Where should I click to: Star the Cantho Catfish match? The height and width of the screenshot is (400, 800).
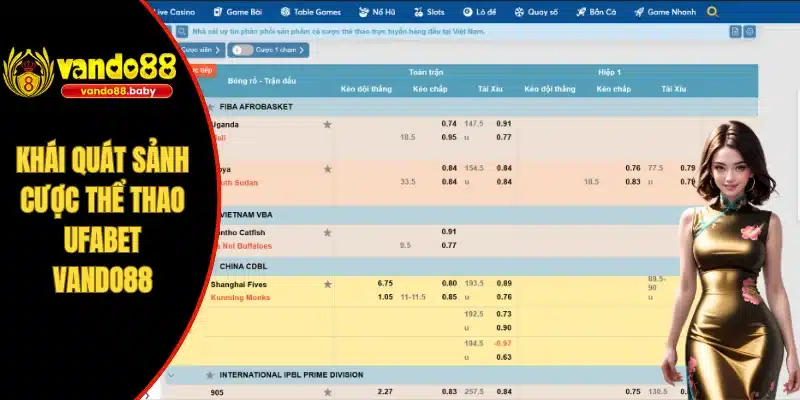[x=328, y=233]
